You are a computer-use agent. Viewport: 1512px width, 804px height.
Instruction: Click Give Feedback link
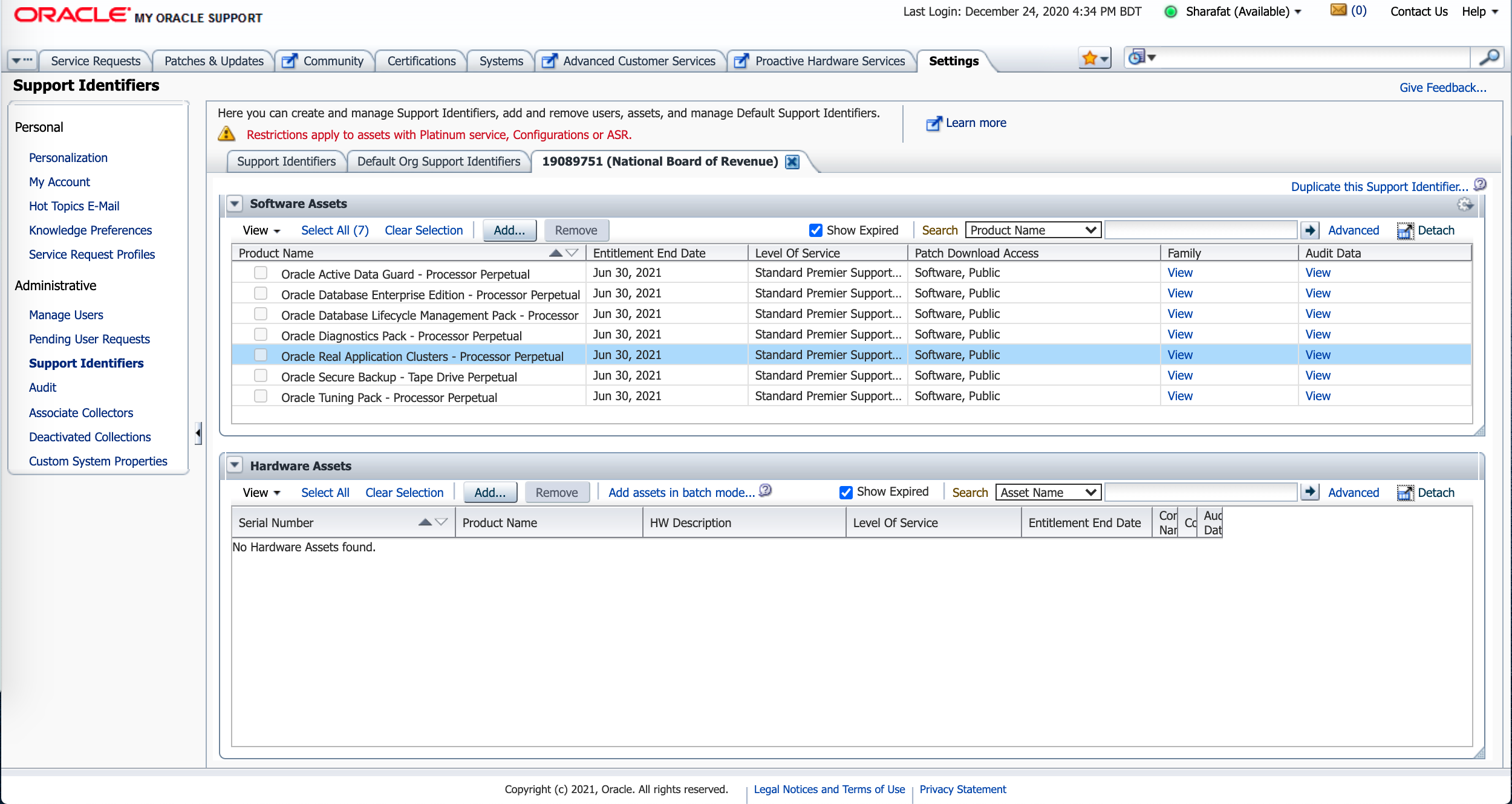(x=1442, y=88)
